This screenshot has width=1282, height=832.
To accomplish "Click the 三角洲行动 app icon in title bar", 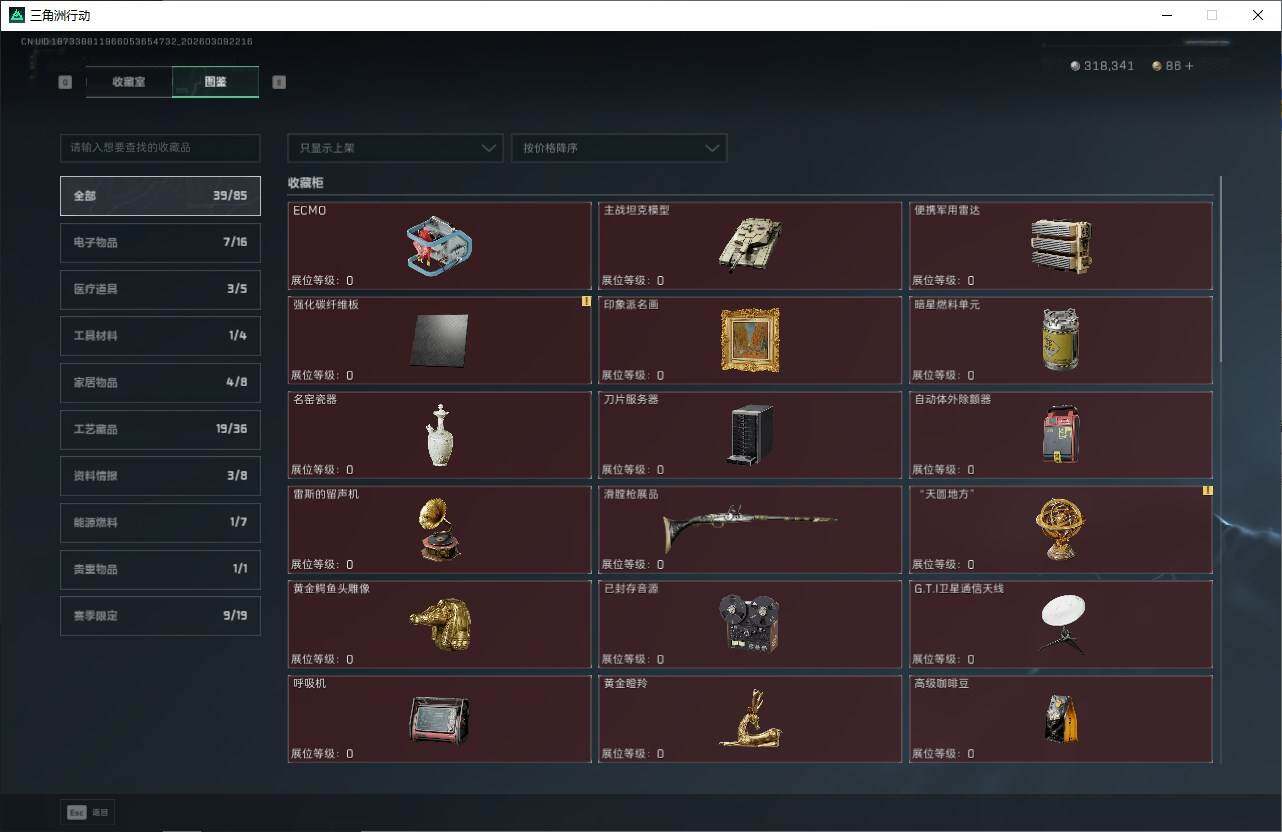I will click(16, 15).
